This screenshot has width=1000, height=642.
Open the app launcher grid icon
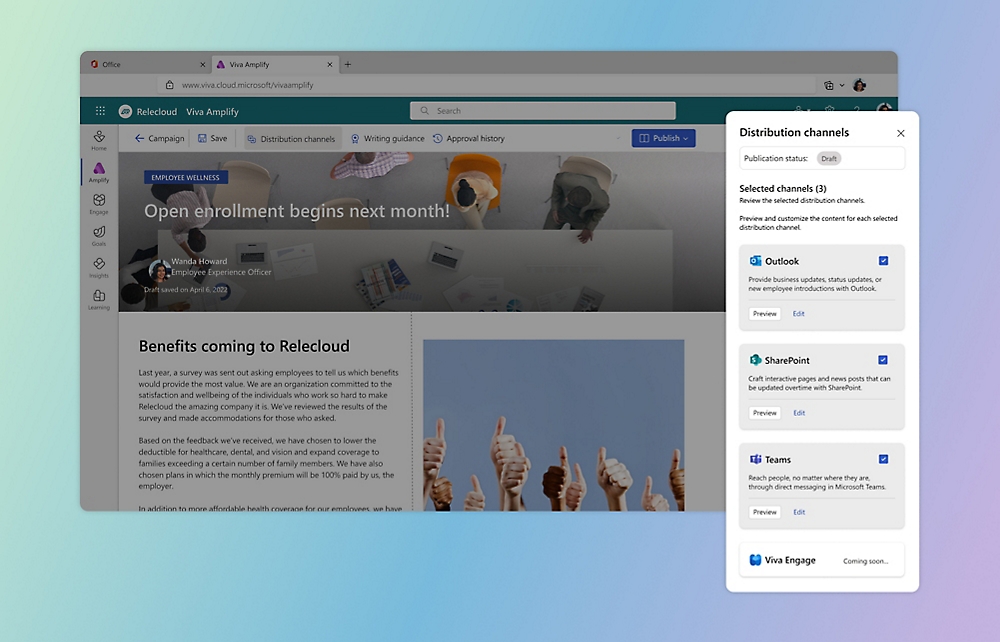pos(100,111)
